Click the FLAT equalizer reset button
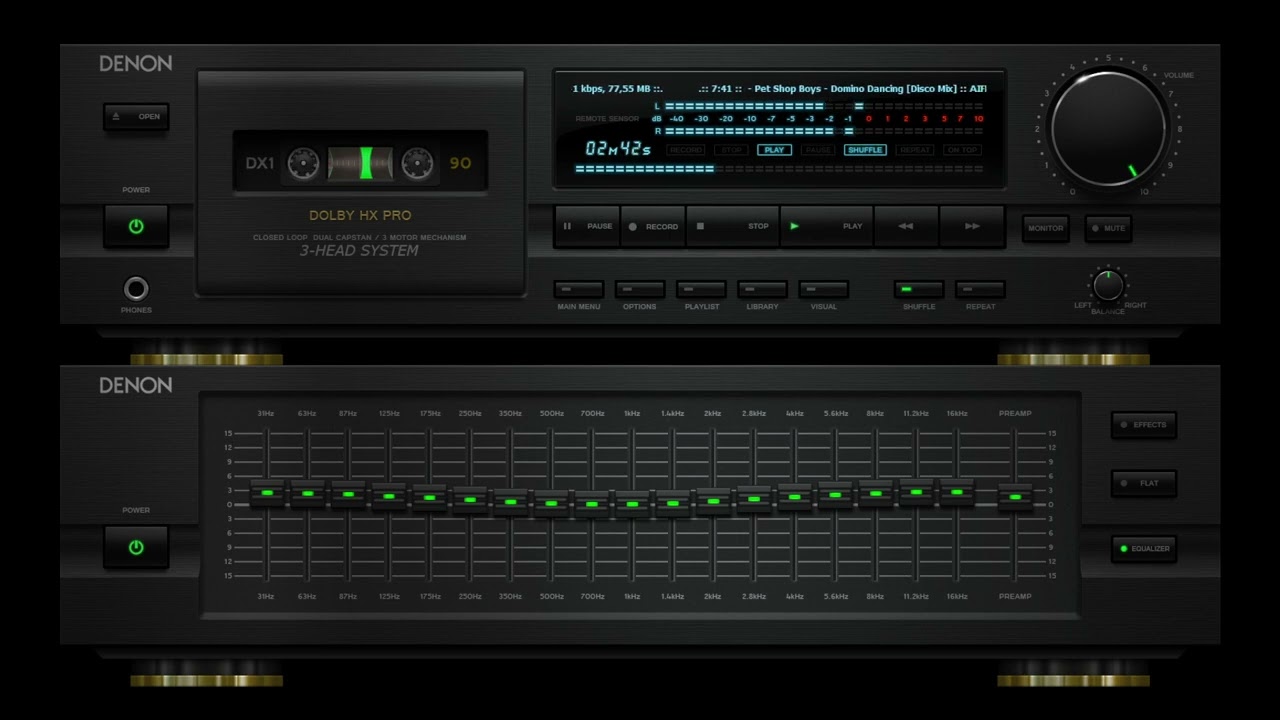1280x720 pixels. point(1144,483)
